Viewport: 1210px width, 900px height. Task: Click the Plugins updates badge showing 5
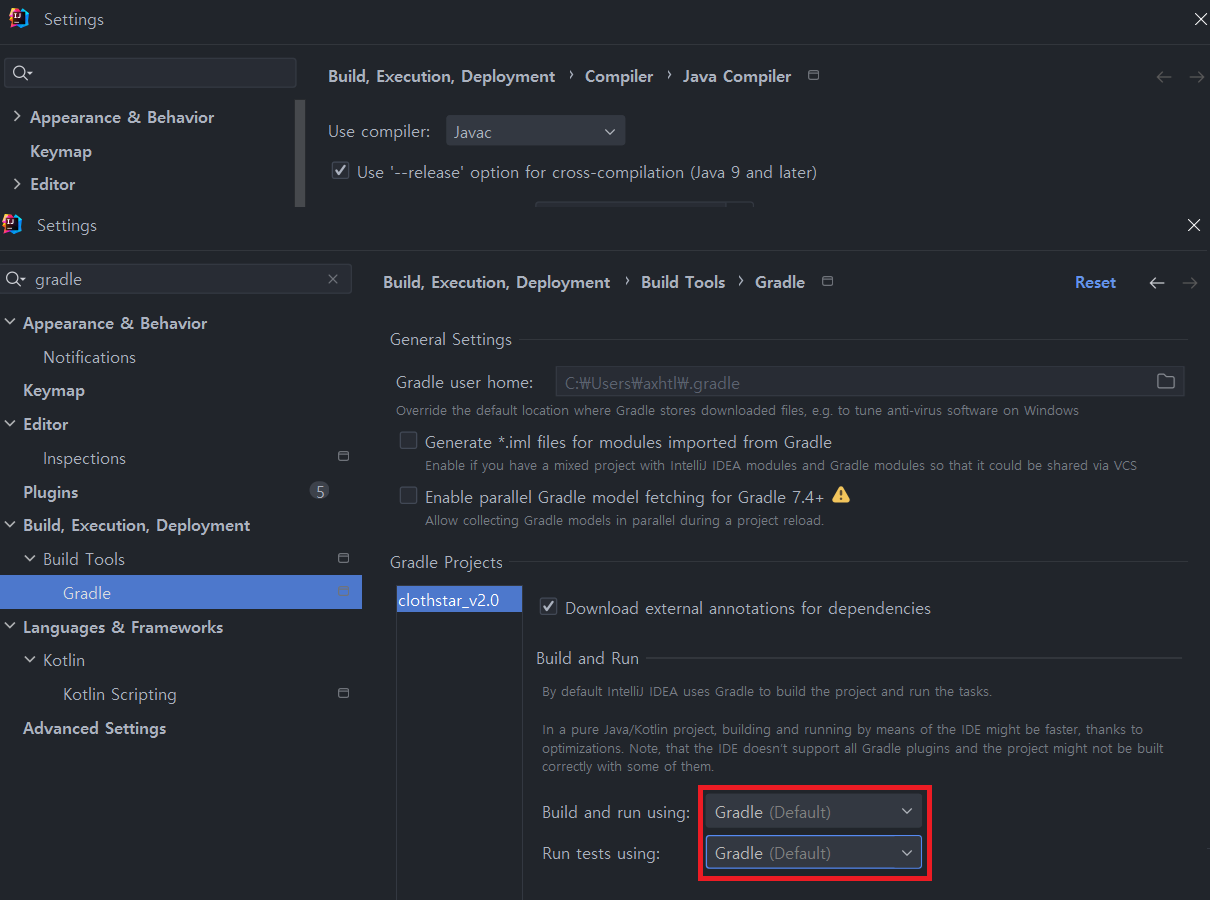(319, 491)
